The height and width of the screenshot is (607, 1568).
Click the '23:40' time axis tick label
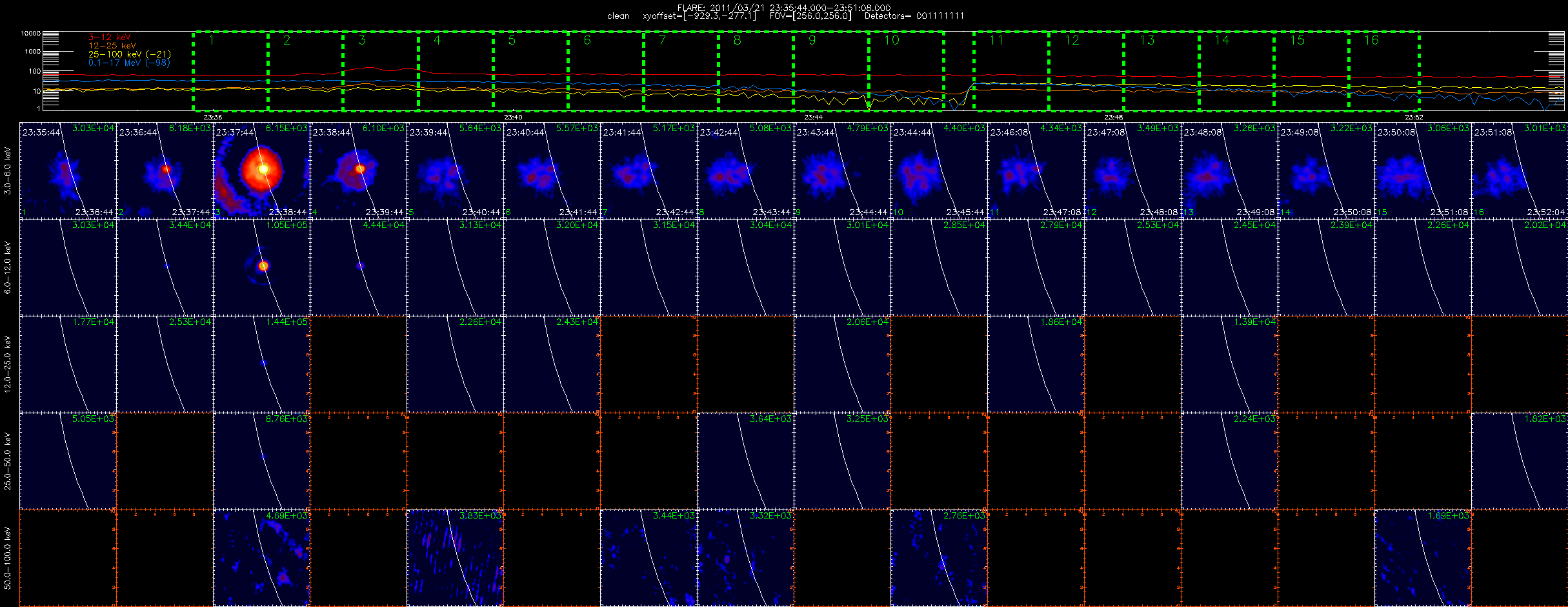point(513,117)
